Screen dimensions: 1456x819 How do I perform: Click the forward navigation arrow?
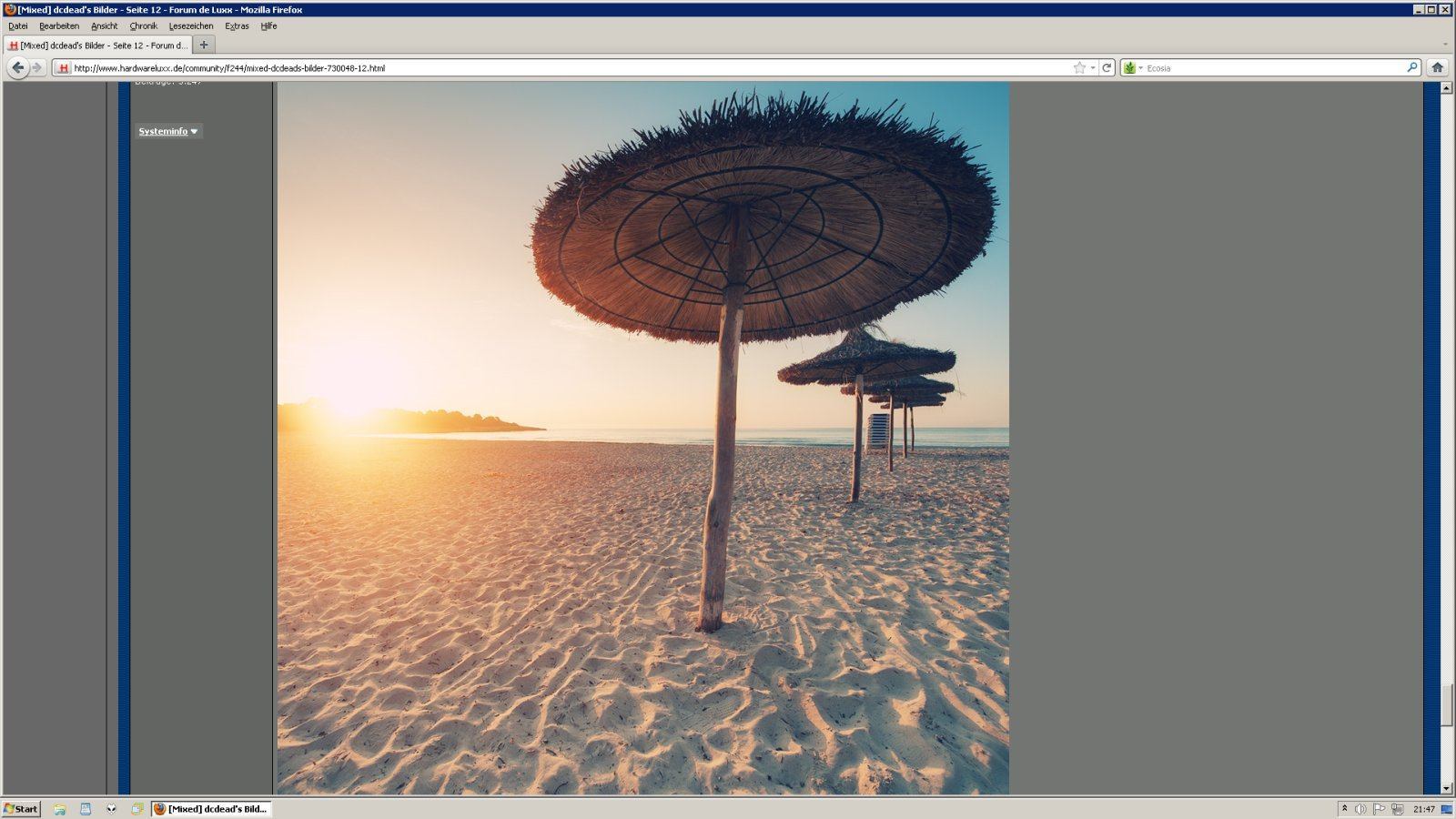[x=37, y=67]
